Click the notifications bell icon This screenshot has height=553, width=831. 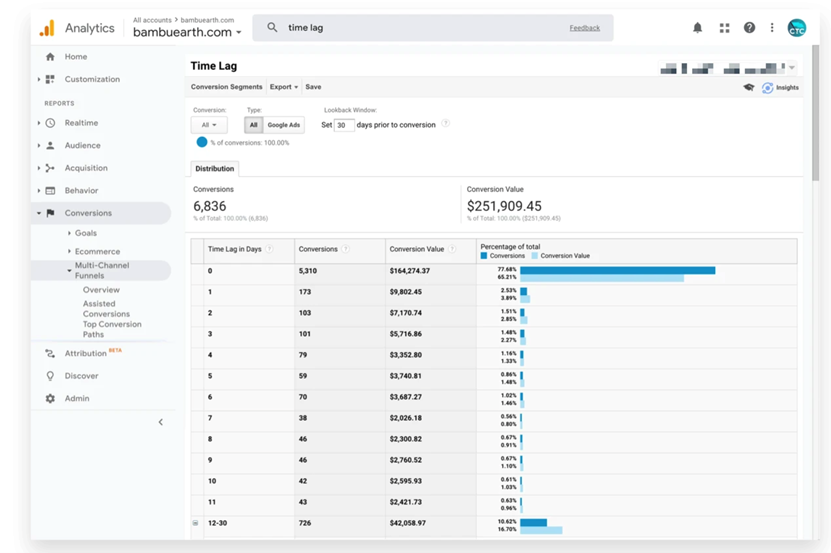pyautogui.click(x=697, y=28)
